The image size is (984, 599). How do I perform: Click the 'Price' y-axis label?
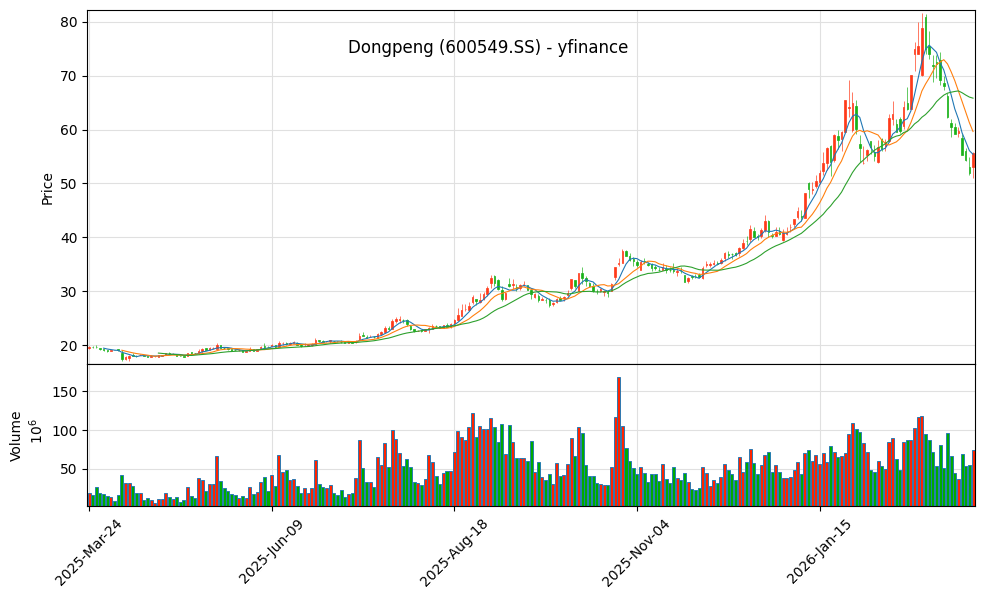click(47, 189)
